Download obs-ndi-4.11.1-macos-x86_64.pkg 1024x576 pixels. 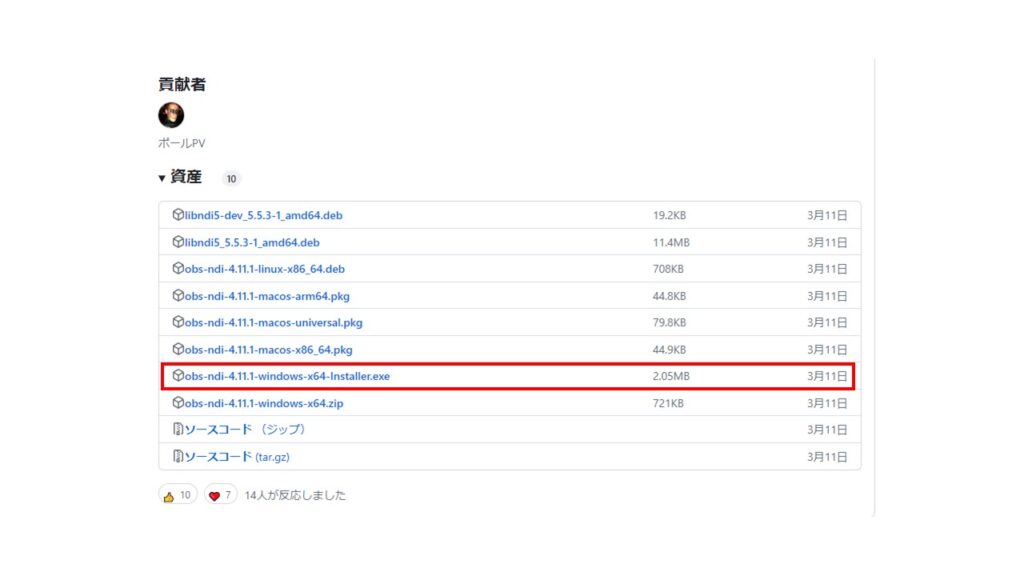[268, 349]
